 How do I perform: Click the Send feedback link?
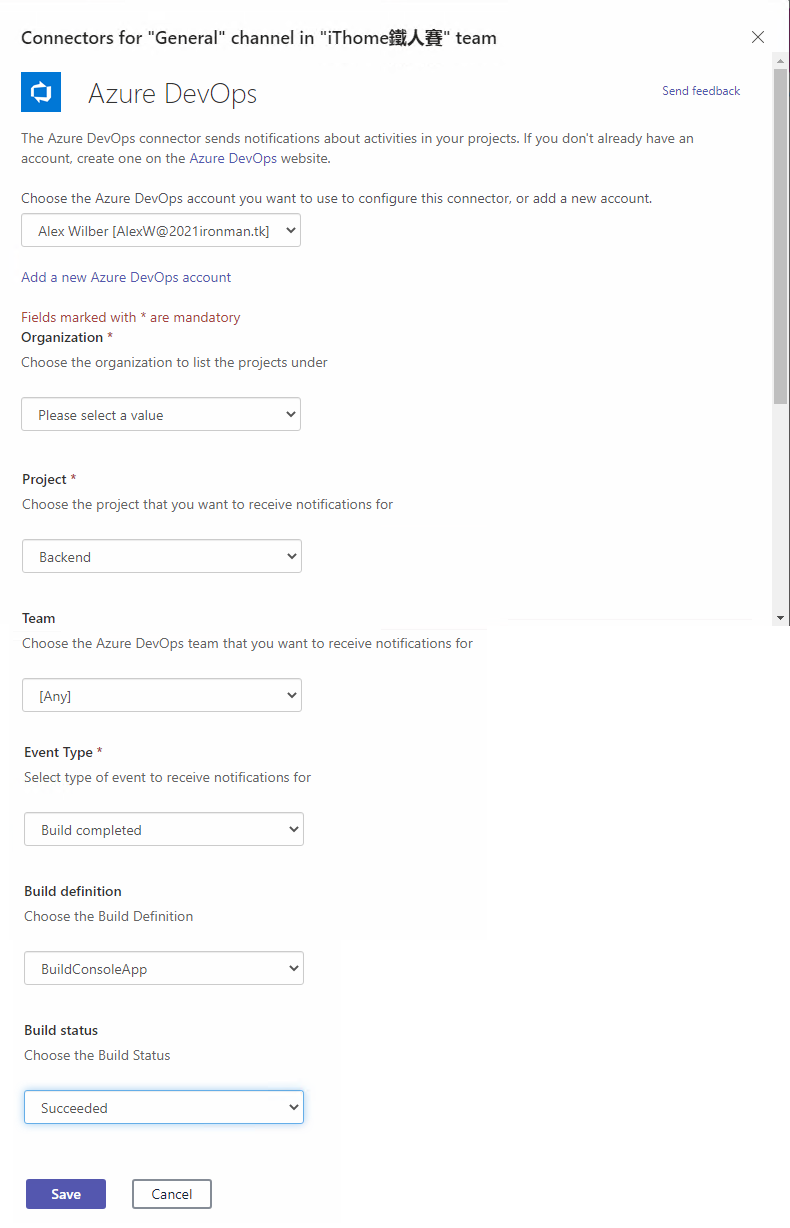[701, 91]
